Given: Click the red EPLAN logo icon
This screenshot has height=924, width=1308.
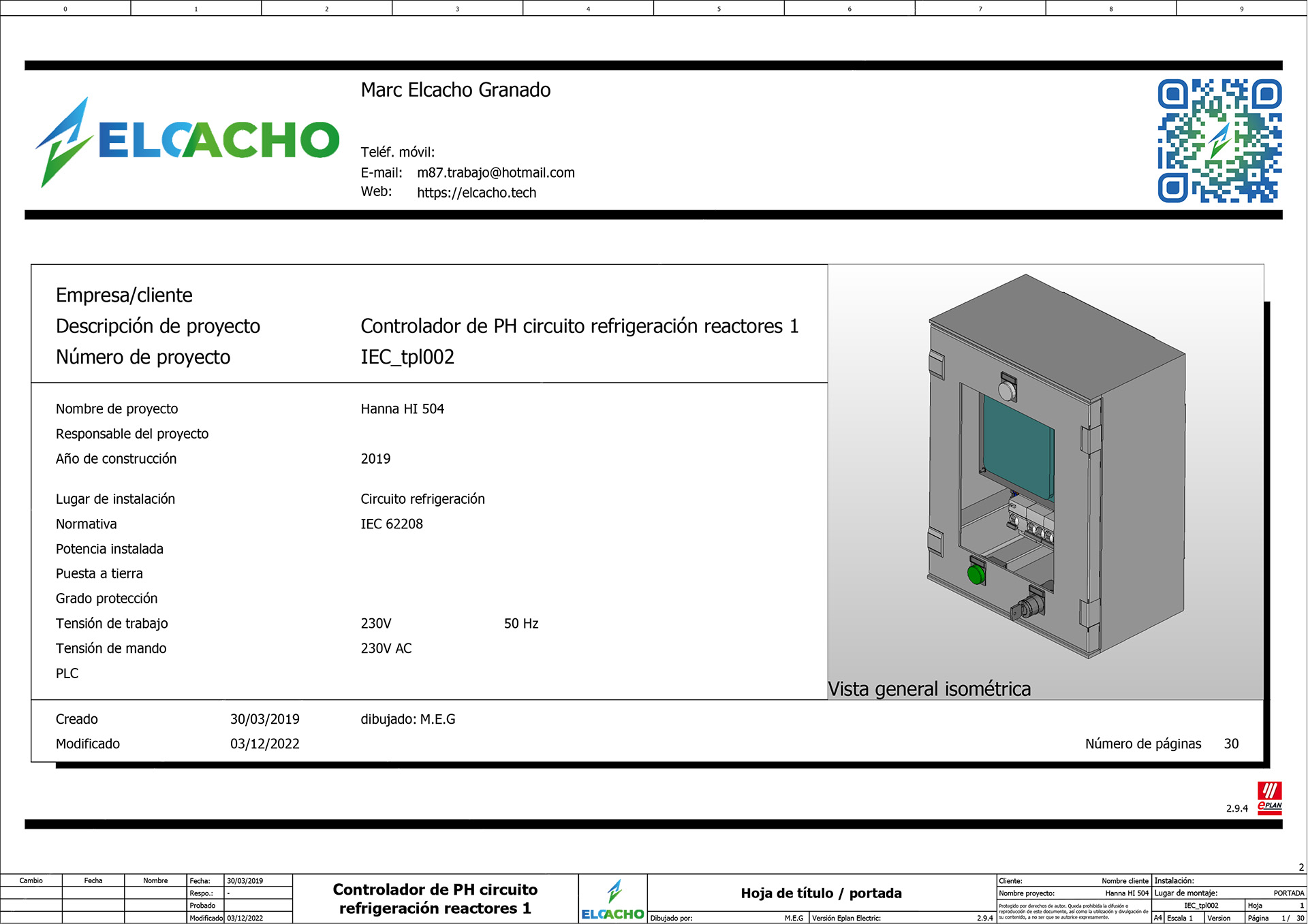Looking at the screenshot, I should (x=1269, y=798).
